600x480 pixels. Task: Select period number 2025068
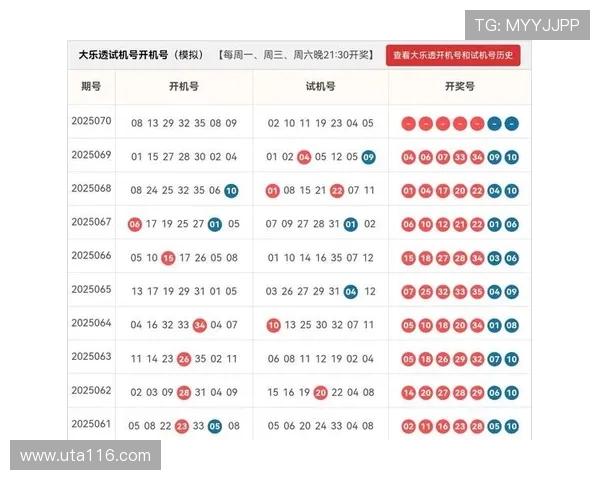coord(91,188)
